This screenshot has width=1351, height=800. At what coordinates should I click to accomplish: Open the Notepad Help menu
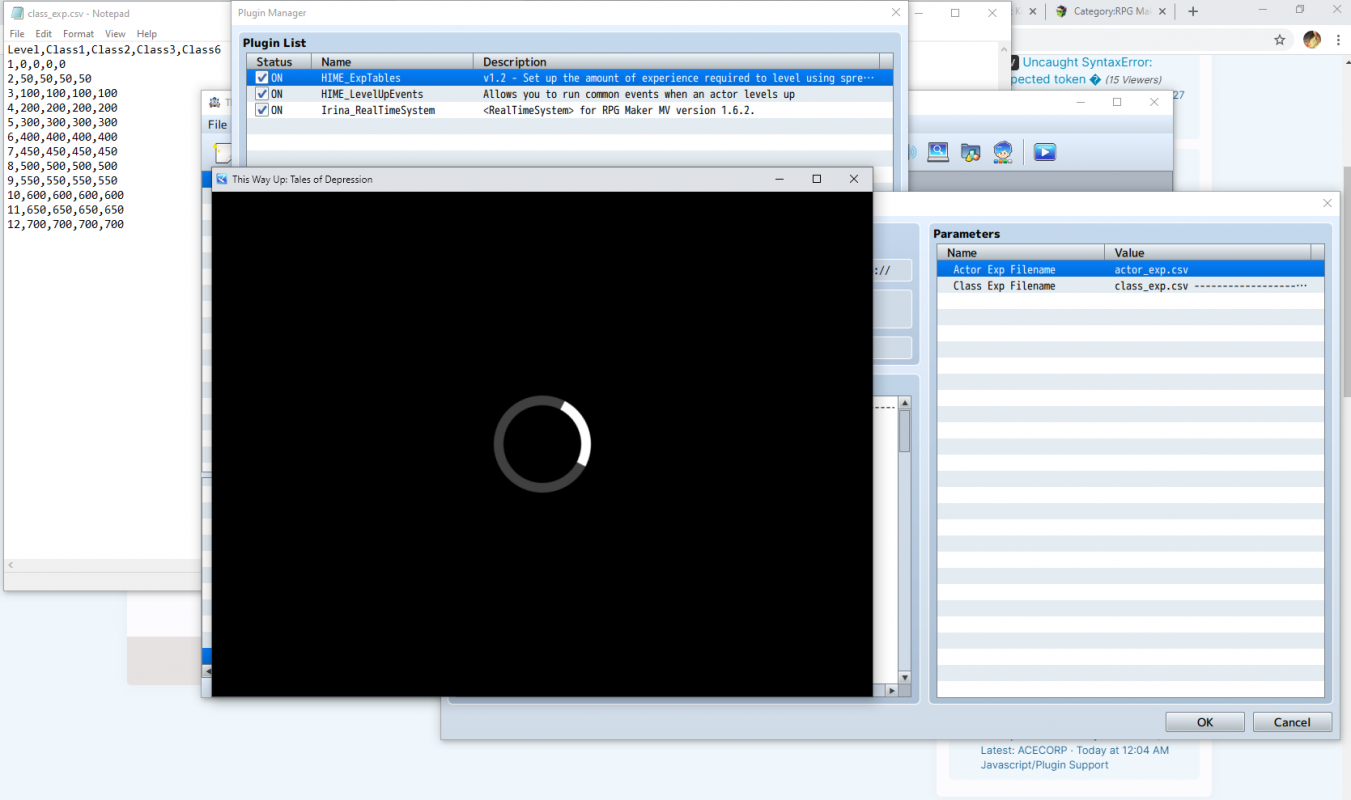[x=147, y=34]
